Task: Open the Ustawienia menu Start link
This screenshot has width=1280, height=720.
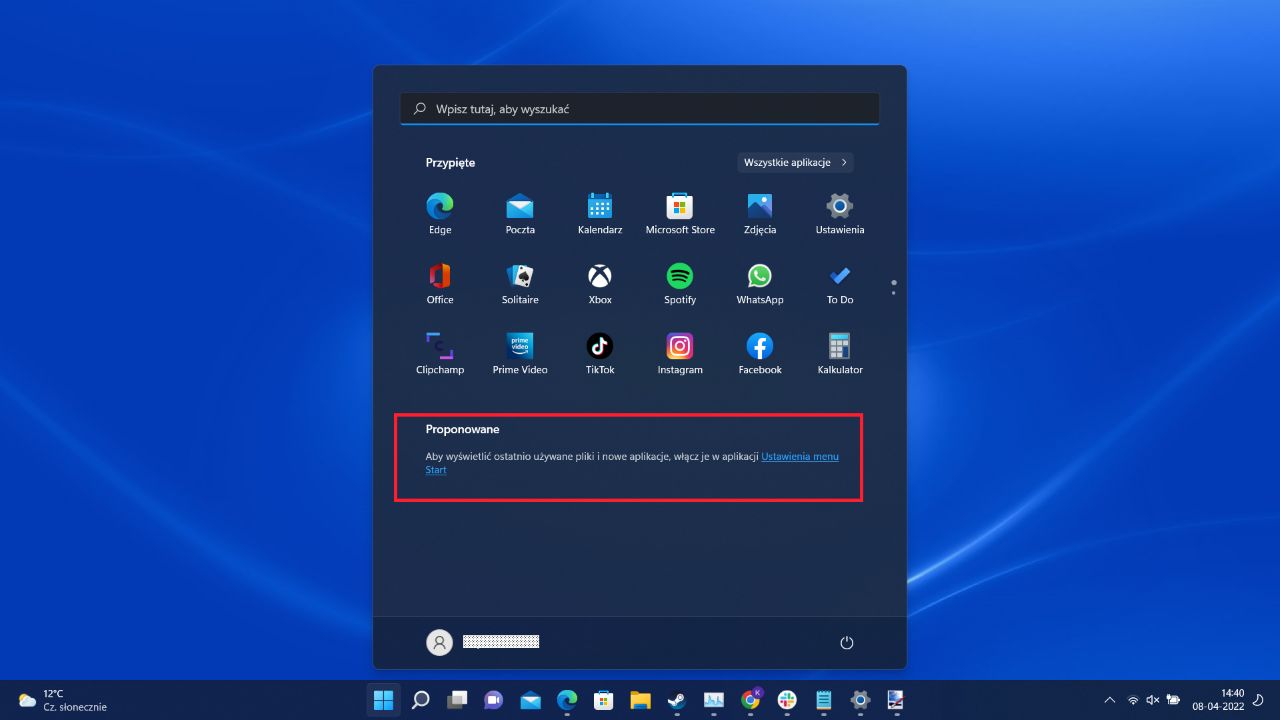Action: [800, 456]
